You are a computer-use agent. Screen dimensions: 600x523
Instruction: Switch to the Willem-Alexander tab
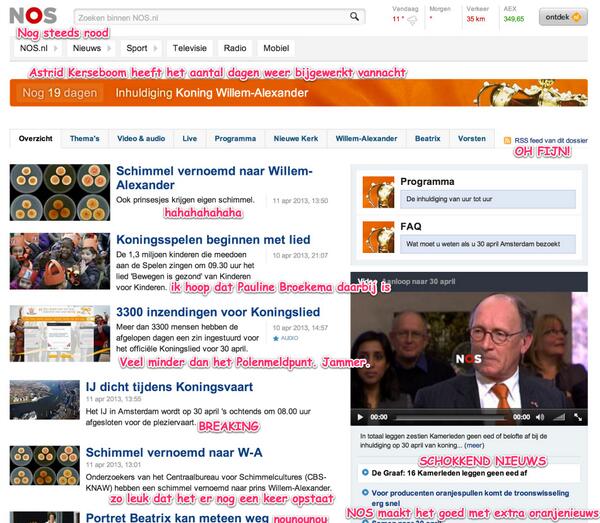tap(366, 138)
